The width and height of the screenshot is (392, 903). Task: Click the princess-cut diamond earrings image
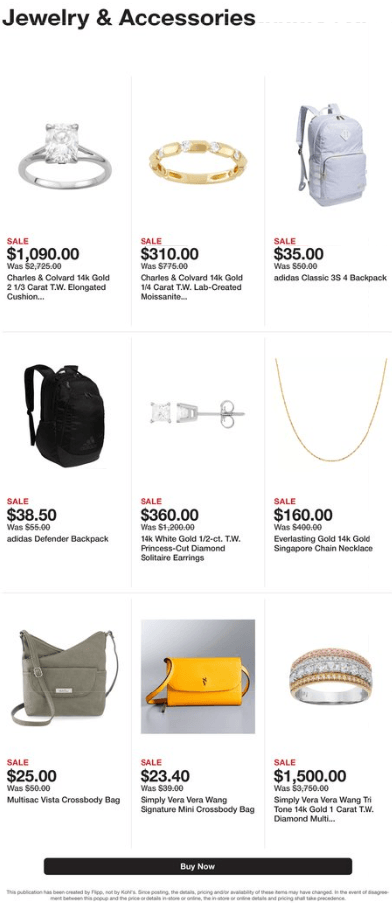pyautogui.click(x=197, y=412)
